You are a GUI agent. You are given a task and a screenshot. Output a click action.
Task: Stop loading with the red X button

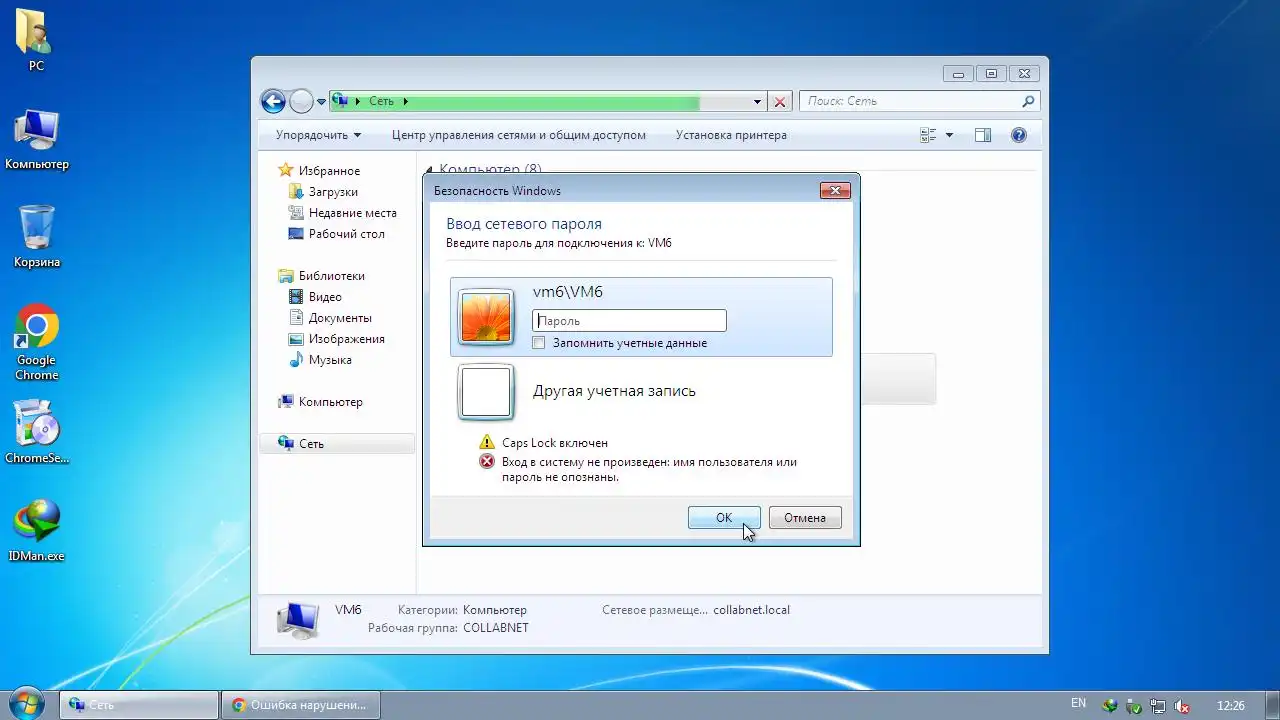tap(780, 101)
